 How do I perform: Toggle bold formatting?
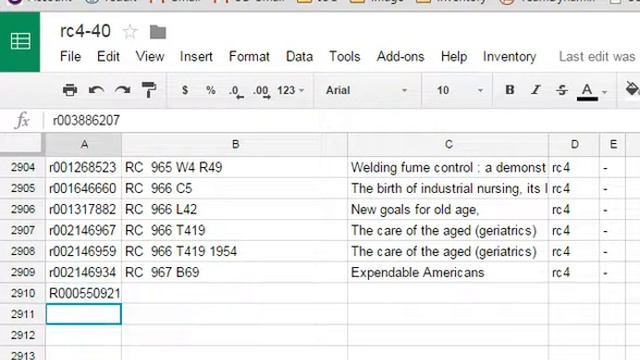[510, 90]
